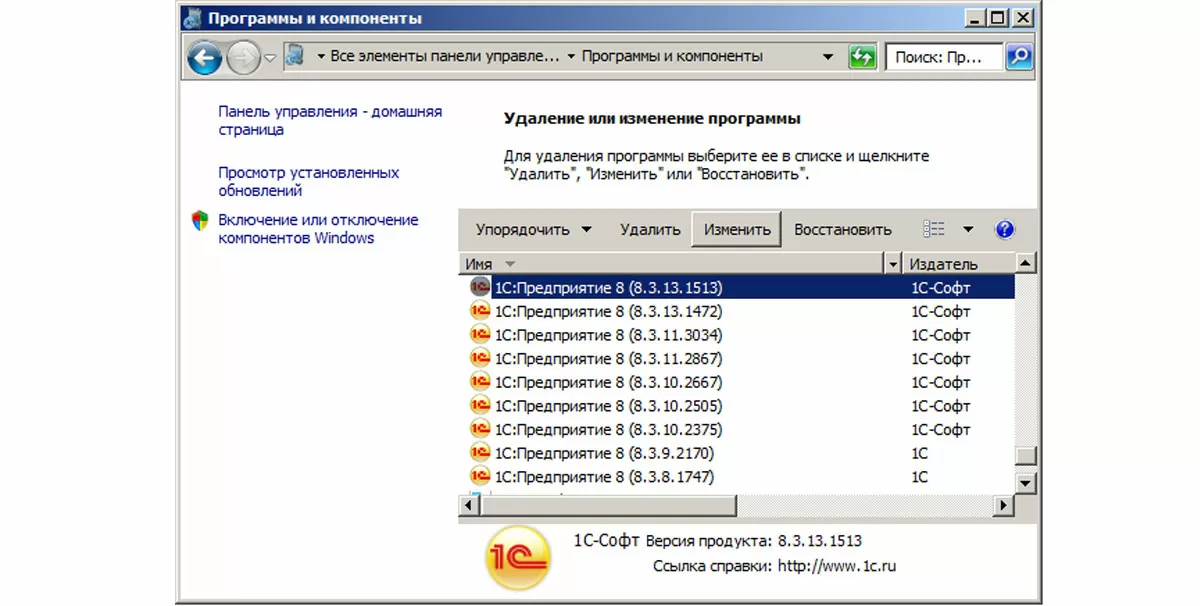Open the 'Упорядочить' menu

coord(534,229)
